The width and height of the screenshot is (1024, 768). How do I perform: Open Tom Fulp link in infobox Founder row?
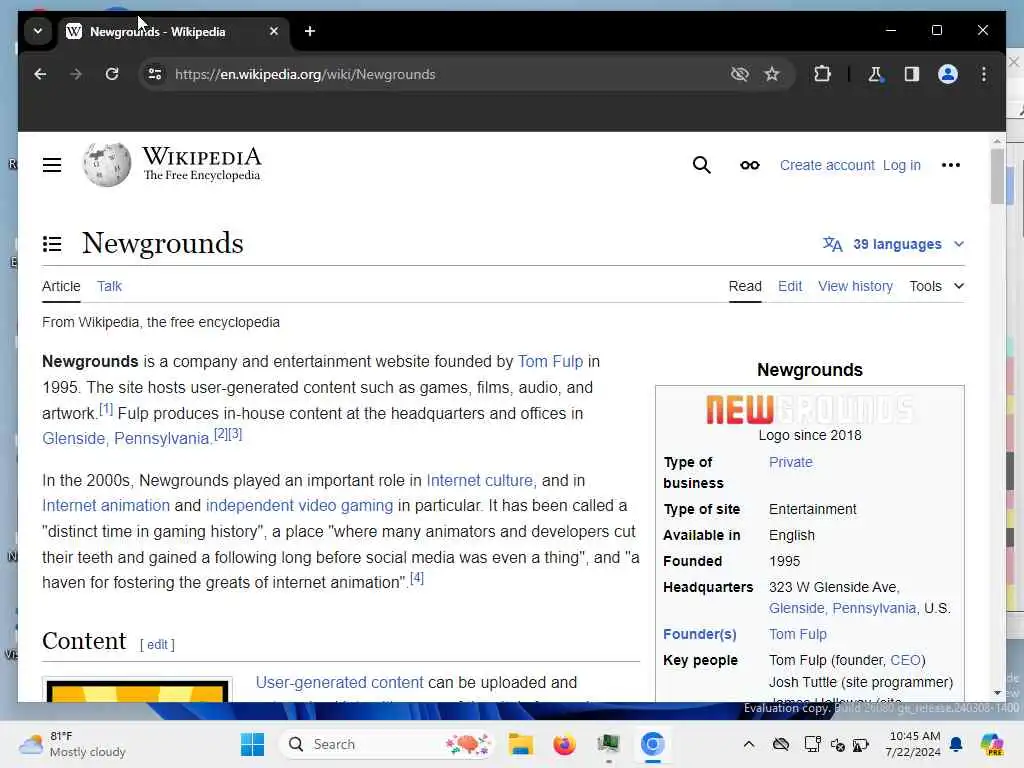coord(797,634)
